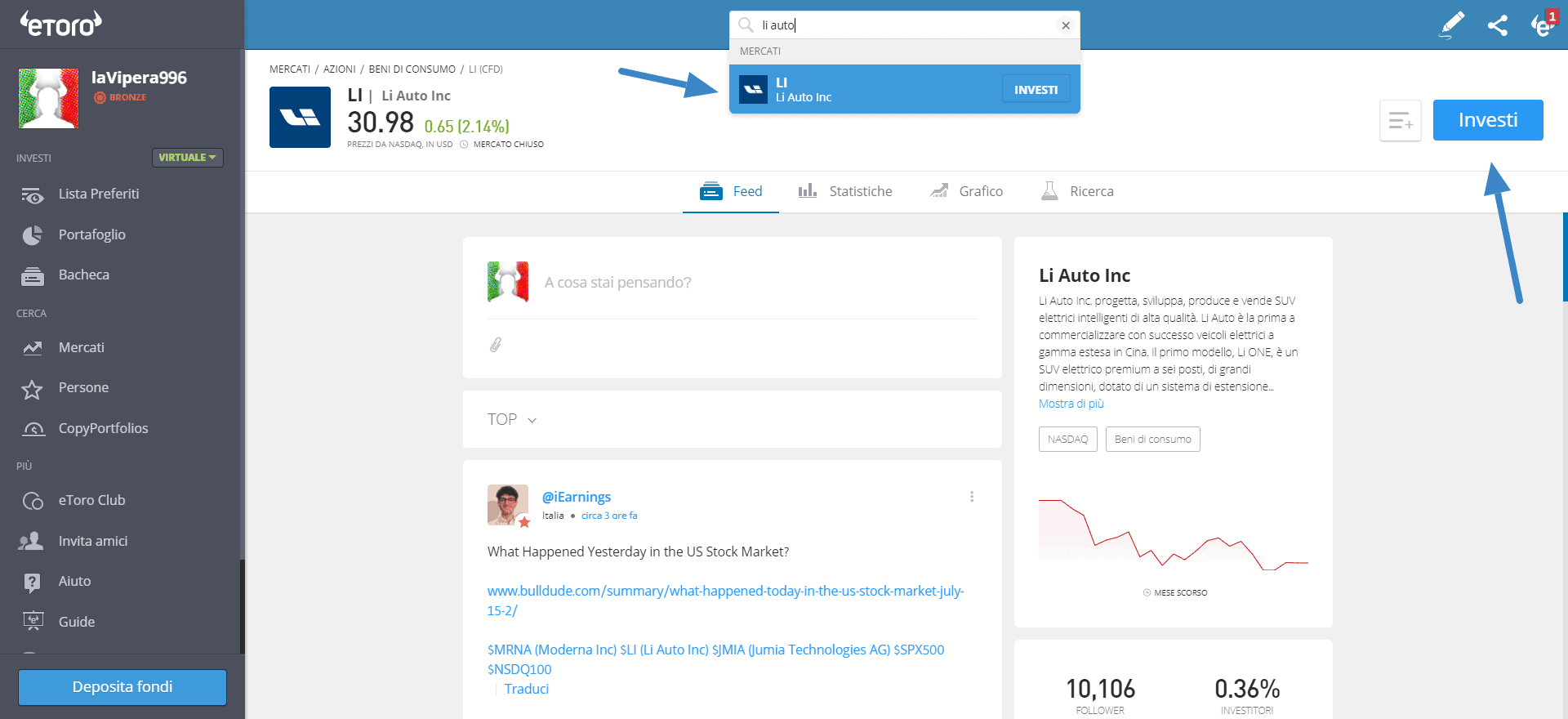Screen dimensions: 1568x719
Task: Click the MERCATI breadcrumb
Action: [290, 69]
